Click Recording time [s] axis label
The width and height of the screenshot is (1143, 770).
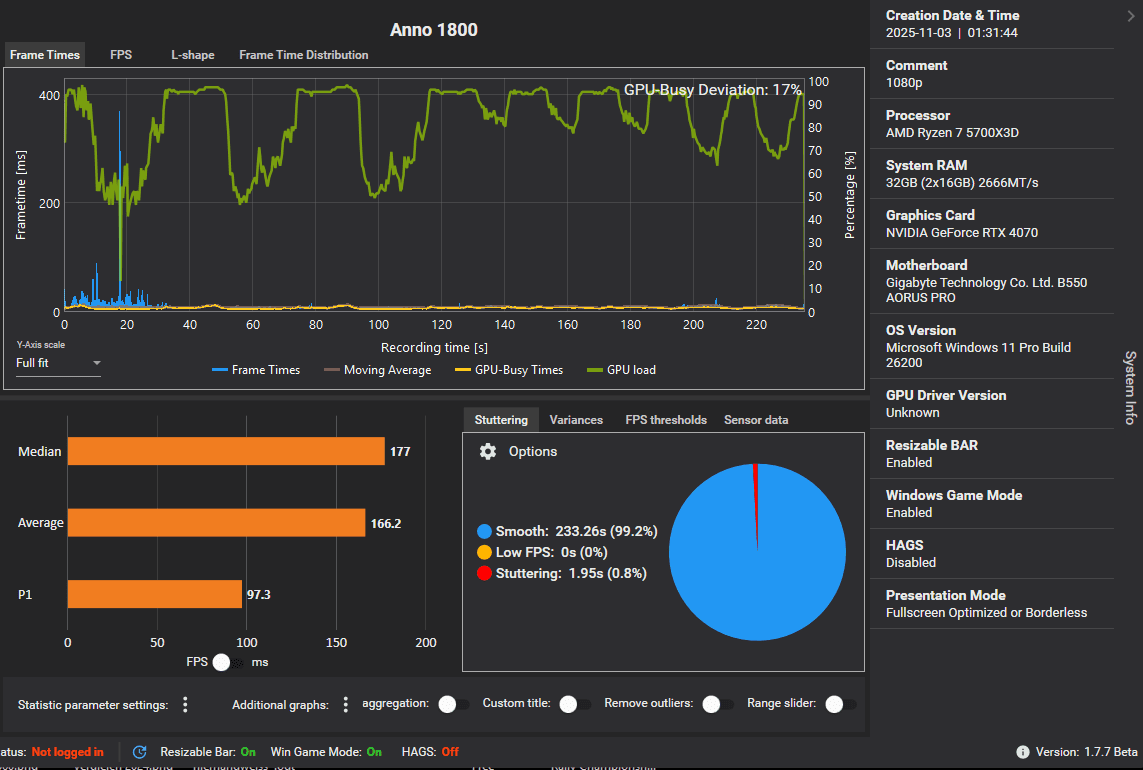tap(434, 348)
